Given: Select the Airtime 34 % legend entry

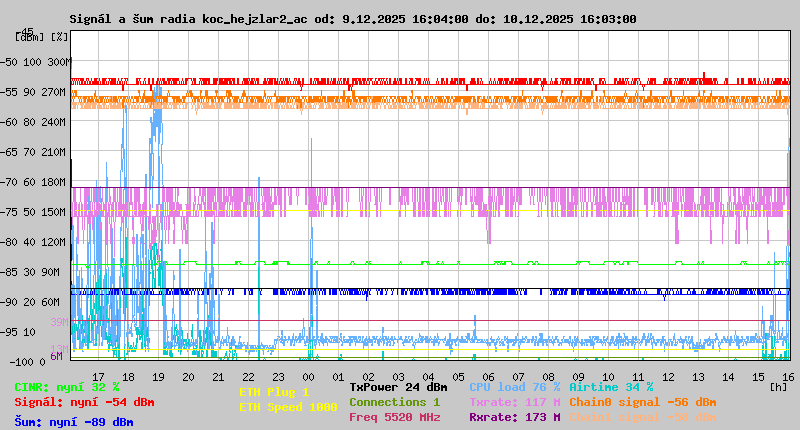Looking at the screenshot, I should point(610,386).
